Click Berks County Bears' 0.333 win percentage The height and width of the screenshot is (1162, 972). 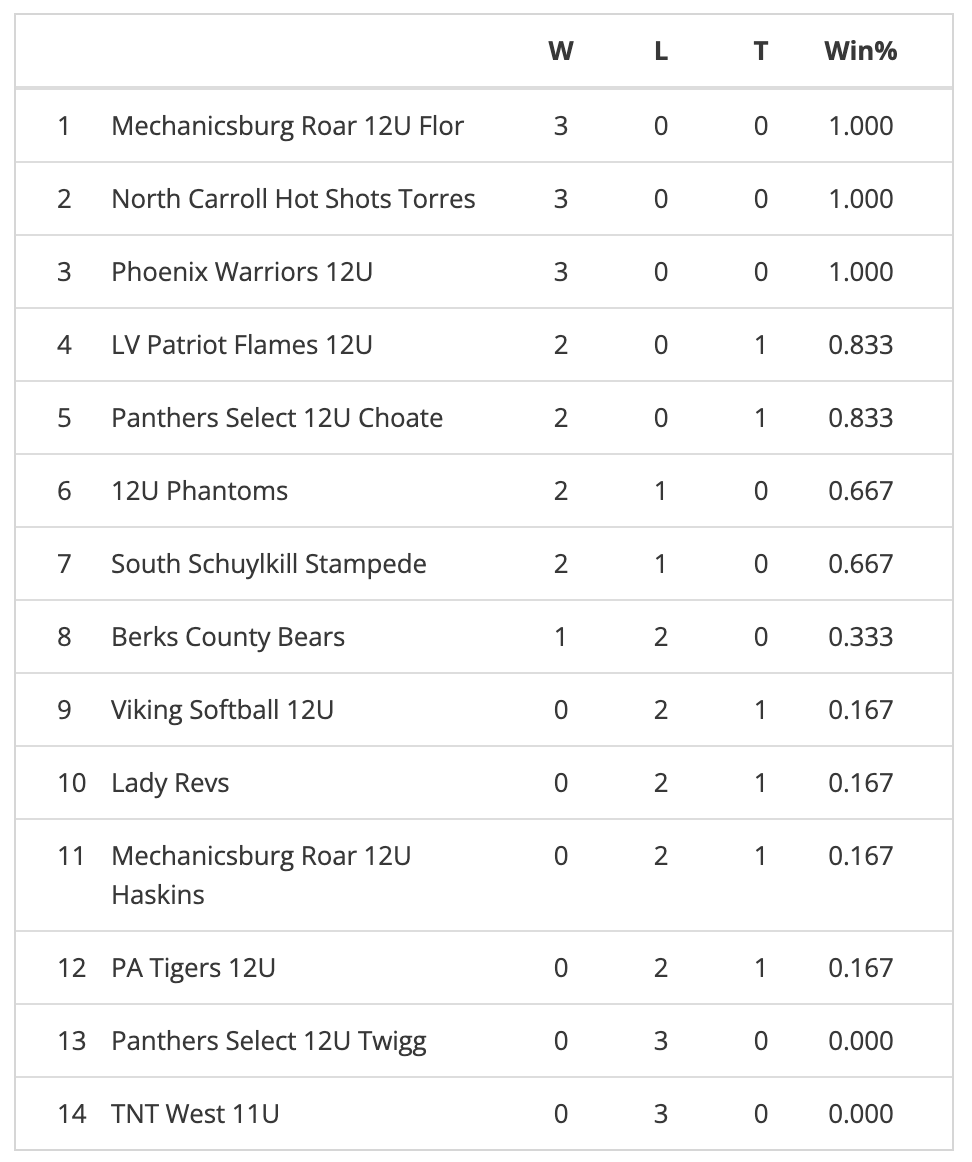[x=860, y=637]
